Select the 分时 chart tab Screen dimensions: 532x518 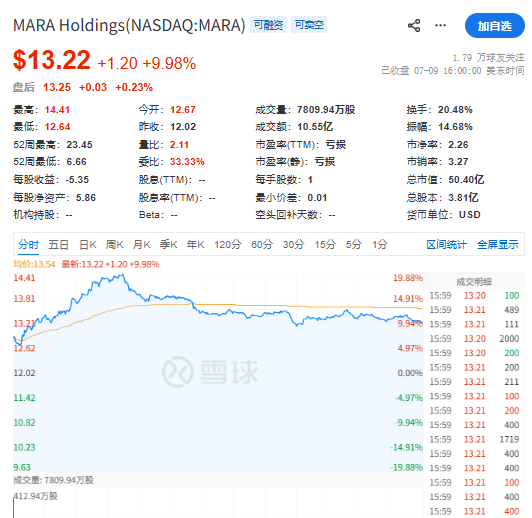pos(28,245)
